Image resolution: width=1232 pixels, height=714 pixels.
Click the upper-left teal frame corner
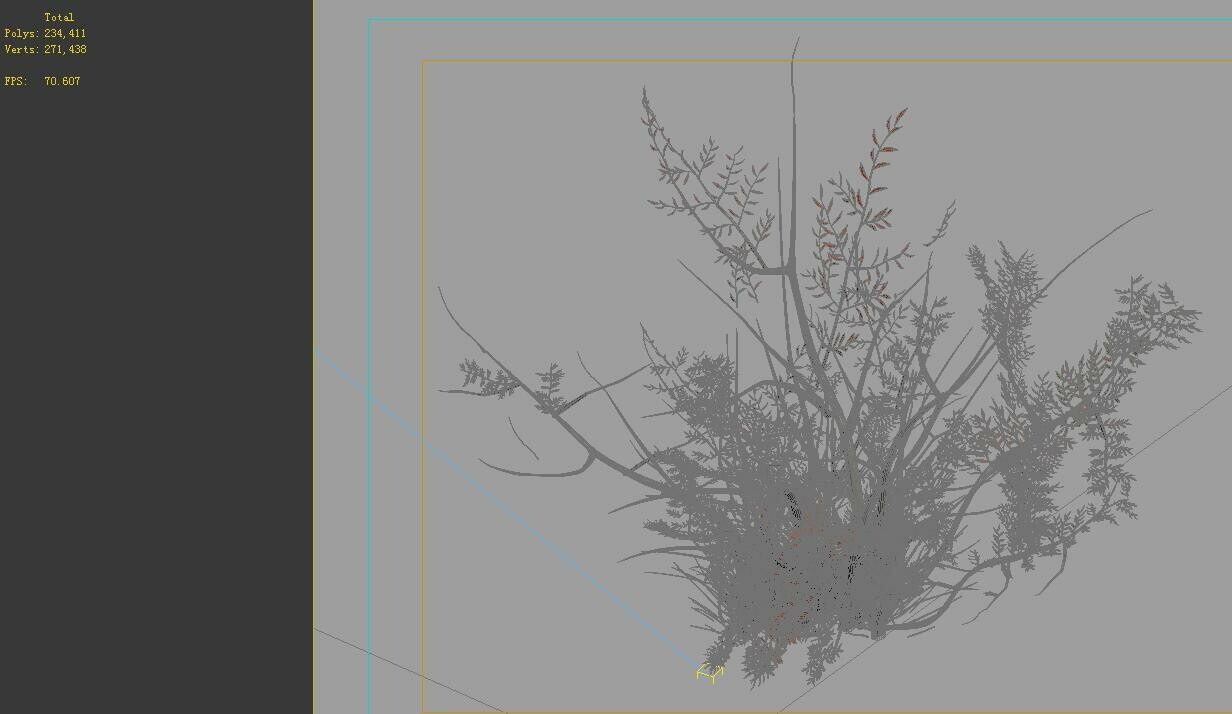[x=371, y=17]
